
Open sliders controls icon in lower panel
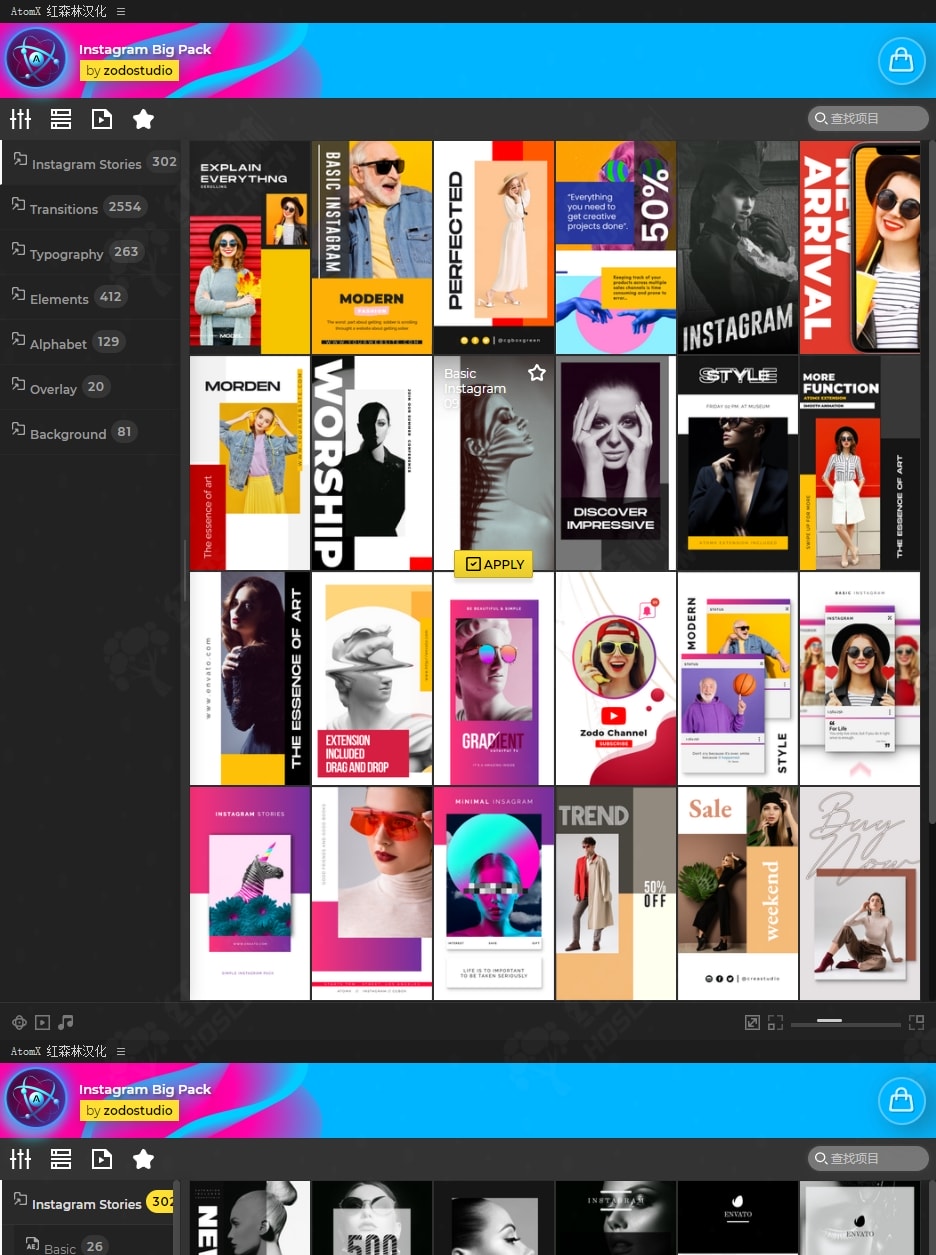pyautogui.click(x=21, y=1159)
